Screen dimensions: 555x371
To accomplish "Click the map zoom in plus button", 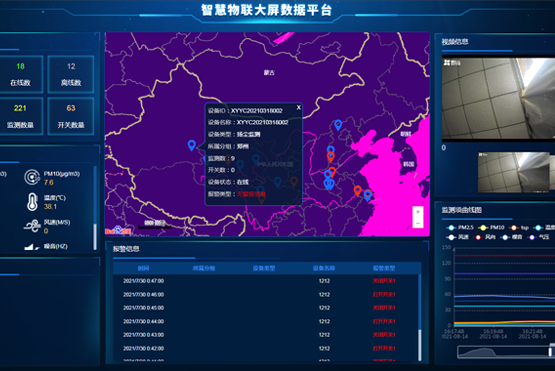I will (x=418, y=212).
